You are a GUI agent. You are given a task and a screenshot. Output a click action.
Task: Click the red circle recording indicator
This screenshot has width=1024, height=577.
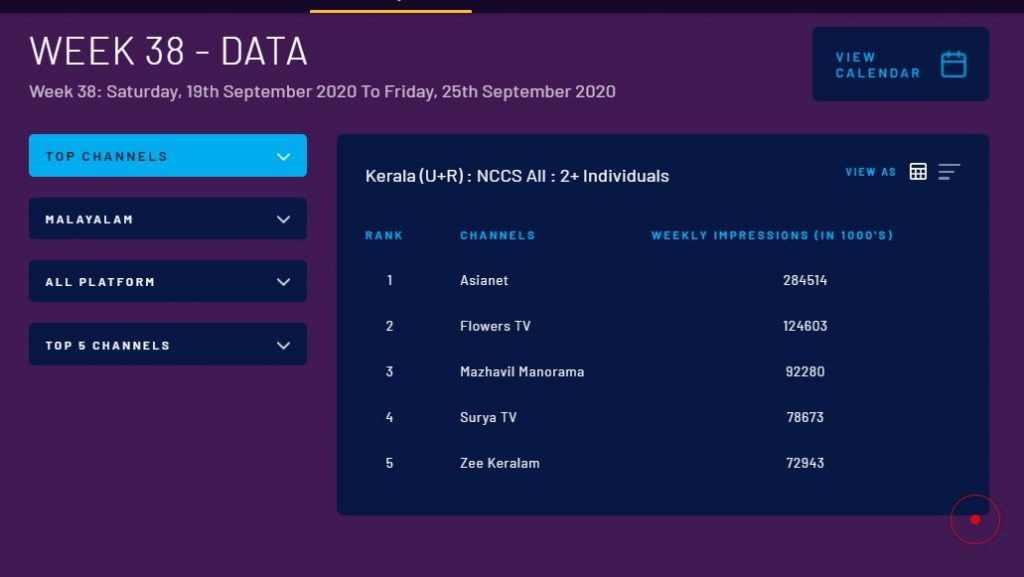[975, 519]
